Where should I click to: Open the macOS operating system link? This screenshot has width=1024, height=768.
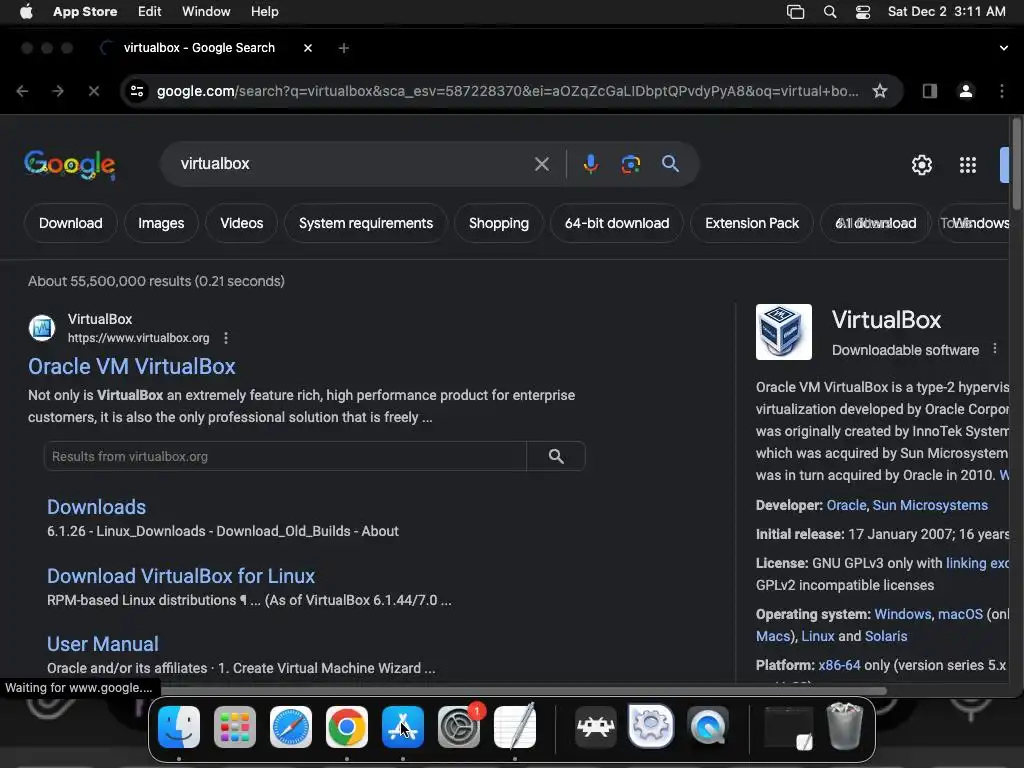click(960, 614)
